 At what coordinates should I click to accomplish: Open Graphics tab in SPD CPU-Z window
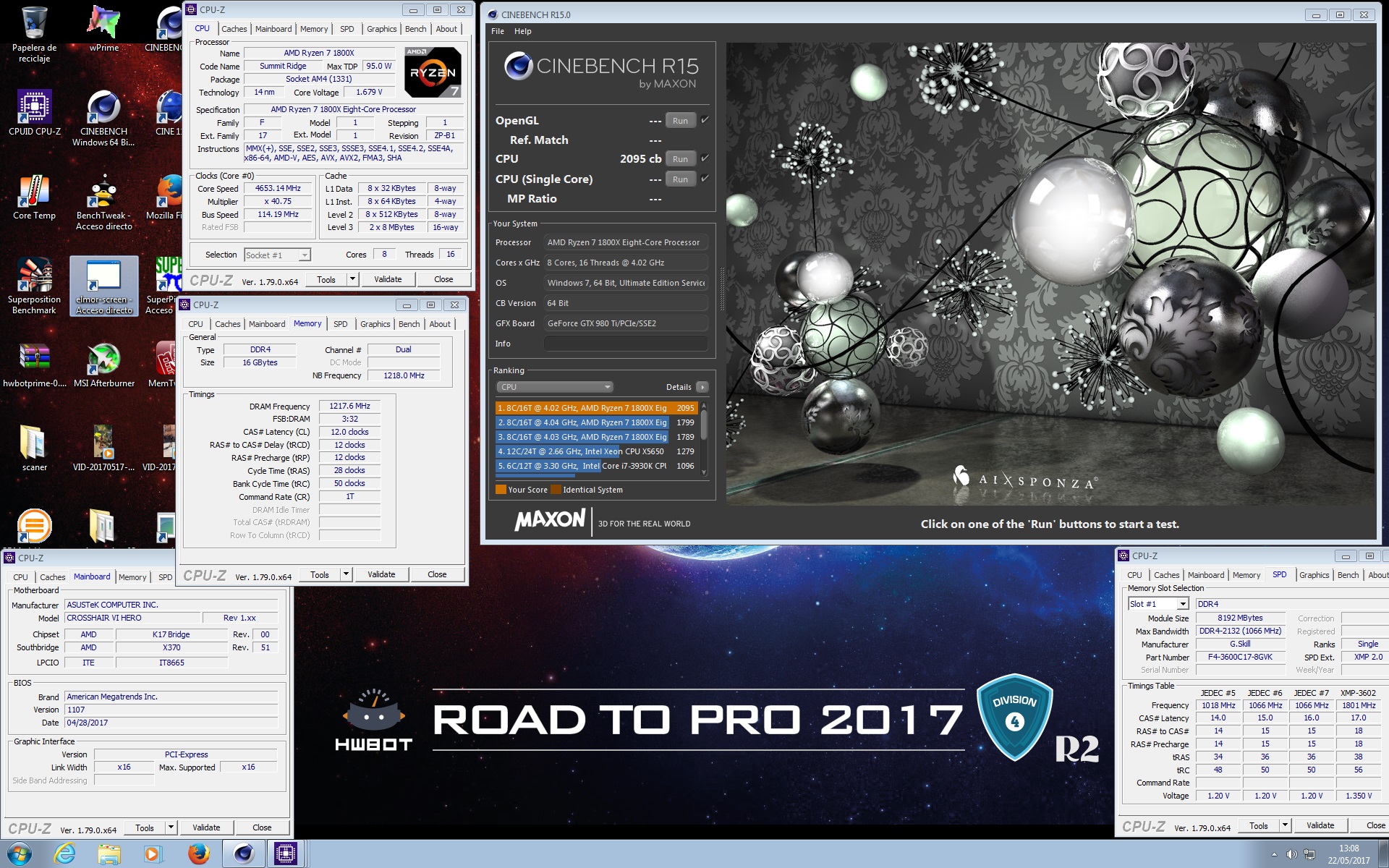click(x=1314, y=575)
